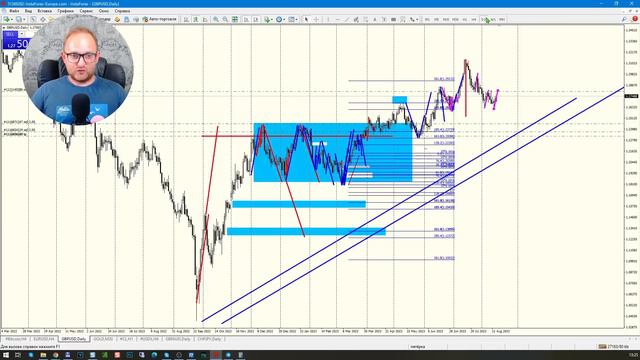
Task: Select the Equidistant Channel tool
Action: point(356,19)
